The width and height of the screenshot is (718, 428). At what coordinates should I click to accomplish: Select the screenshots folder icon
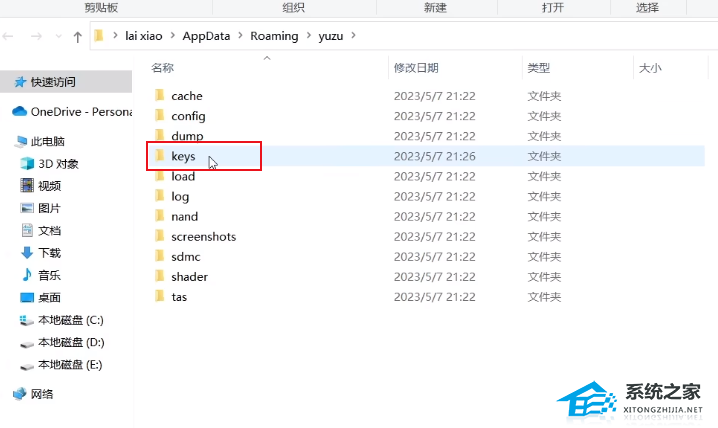coord(159,236)
